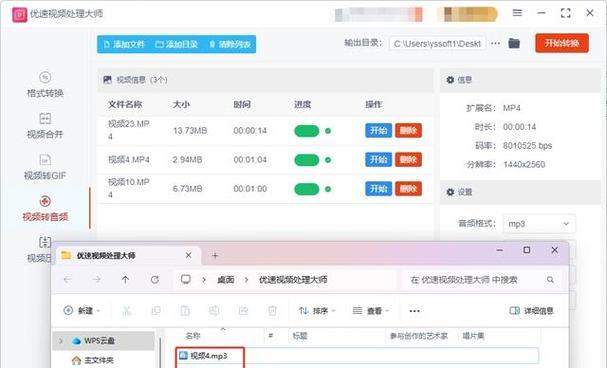This screenshot has height=368, width=607.
Task: Open the 查看 dropdown in Explorer
Action: click(371, 311)
